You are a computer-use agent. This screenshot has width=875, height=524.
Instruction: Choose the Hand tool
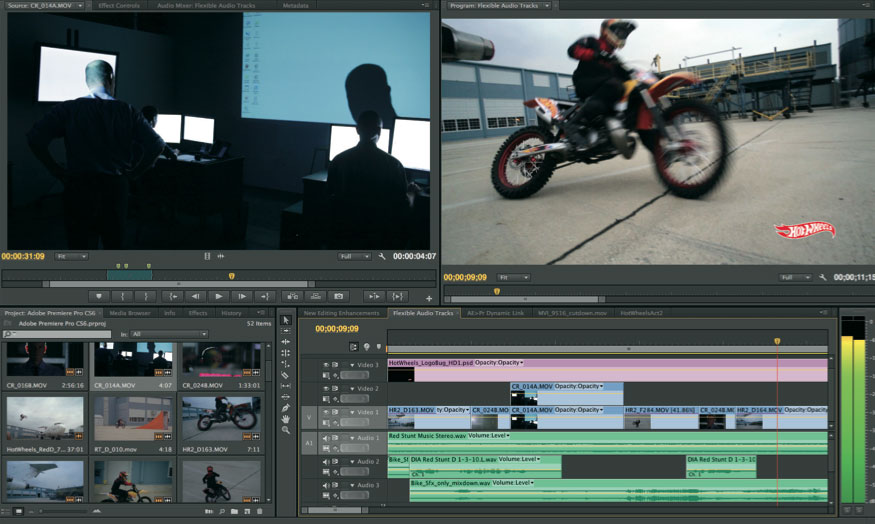(286, 418)
